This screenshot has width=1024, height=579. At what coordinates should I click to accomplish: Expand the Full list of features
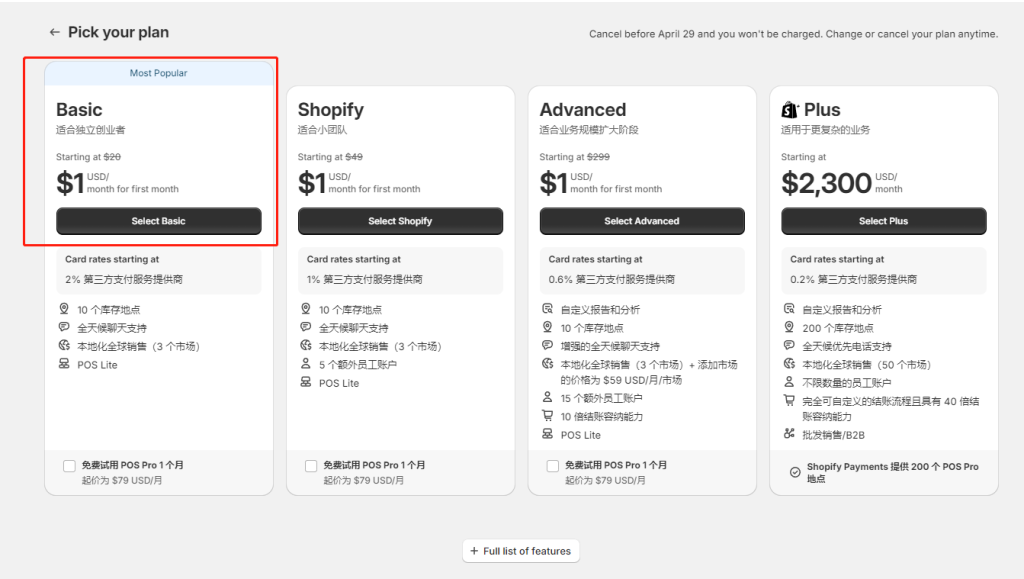(520, 551)
